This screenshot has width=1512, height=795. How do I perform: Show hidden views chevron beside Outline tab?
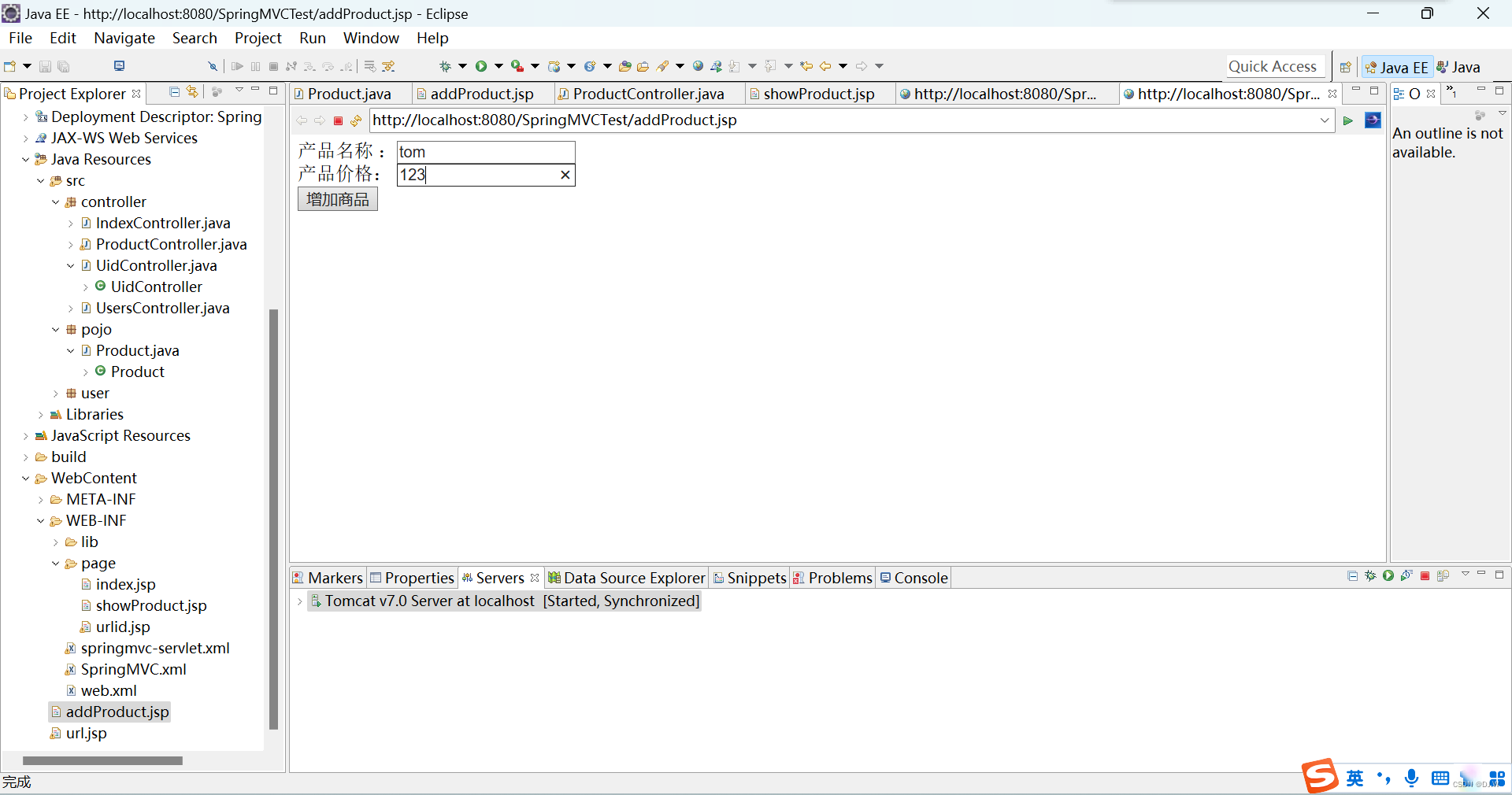point(1452,93)
